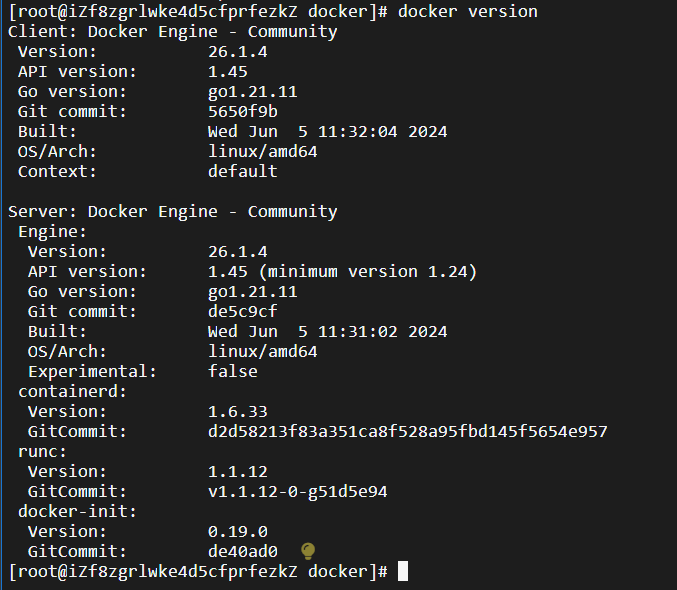Click the typed 'docker version' command
This screenshot has height=590, width=677.
point(468,11)
